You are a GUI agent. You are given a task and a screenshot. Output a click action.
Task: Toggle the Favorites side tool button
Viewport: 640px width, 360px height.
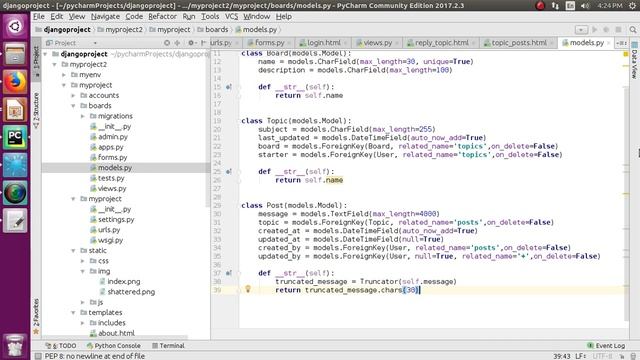coord(36,317)
